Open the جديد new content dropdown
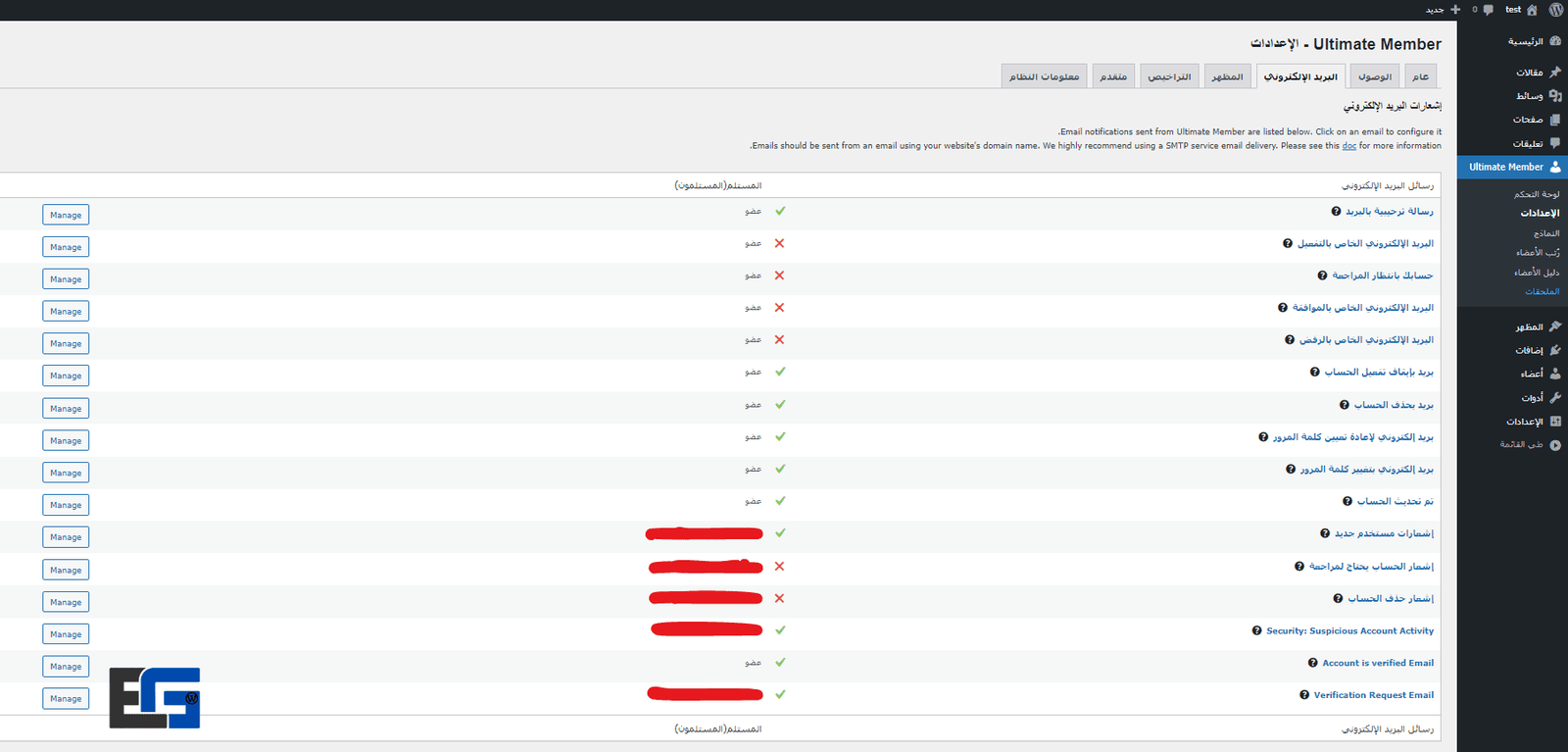The width and height of the screenshot is (1568, 752). pyautogui.click(x=1442, y=10)
